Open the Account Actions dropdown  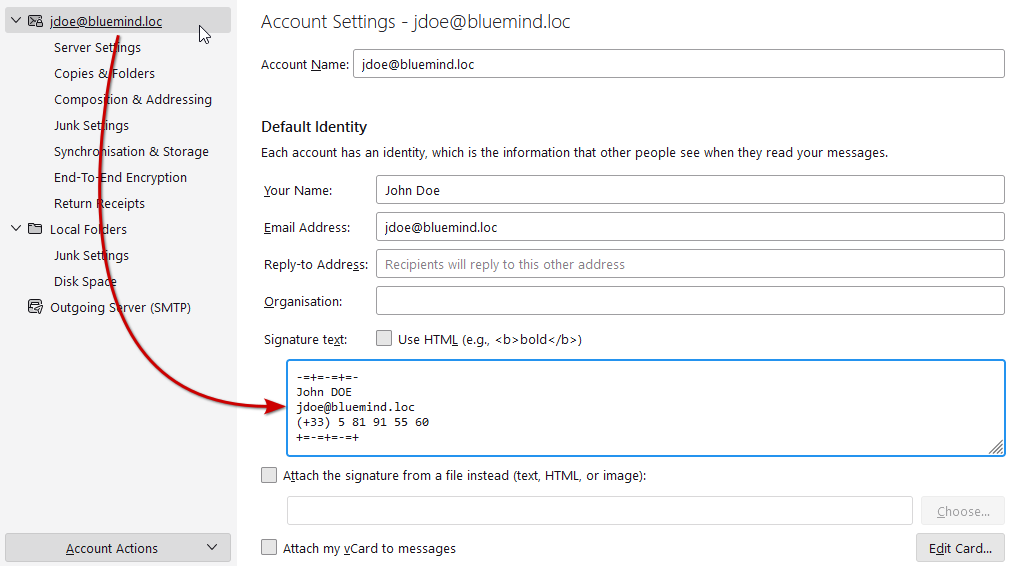(x=118, y=548)
